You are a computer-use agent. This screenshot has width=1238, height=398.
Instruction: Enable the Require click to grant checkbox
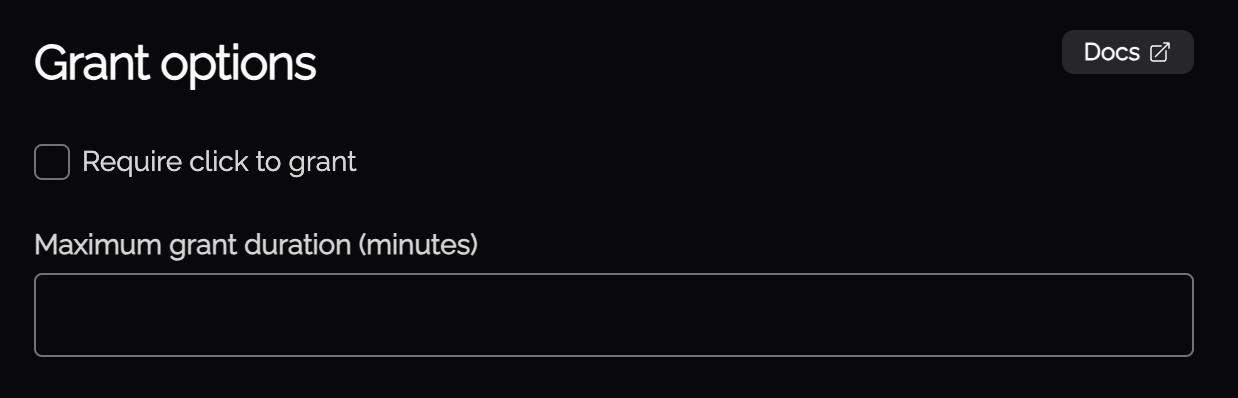[52, 162]
